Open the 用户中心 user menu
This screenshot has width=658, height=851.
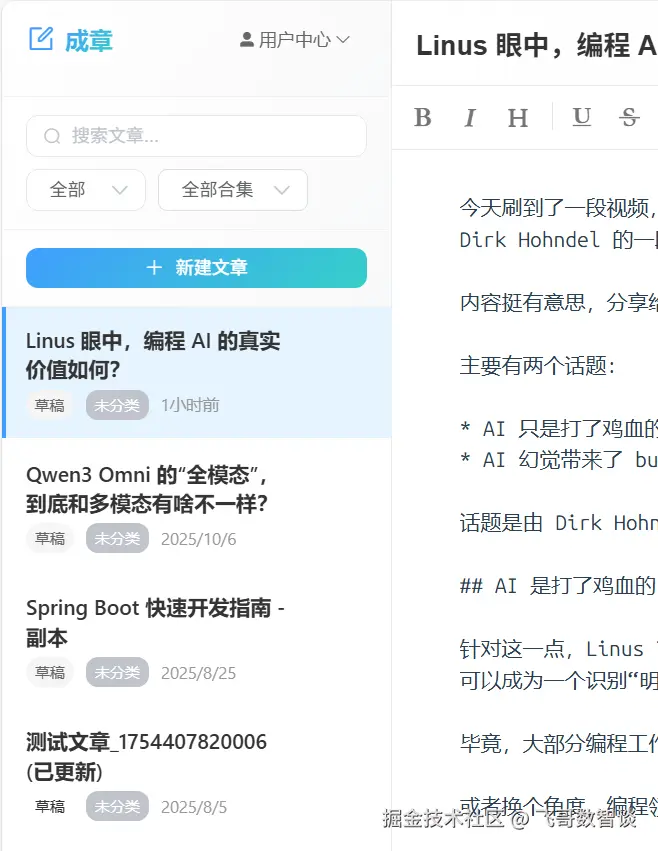[x=295, y=40]
